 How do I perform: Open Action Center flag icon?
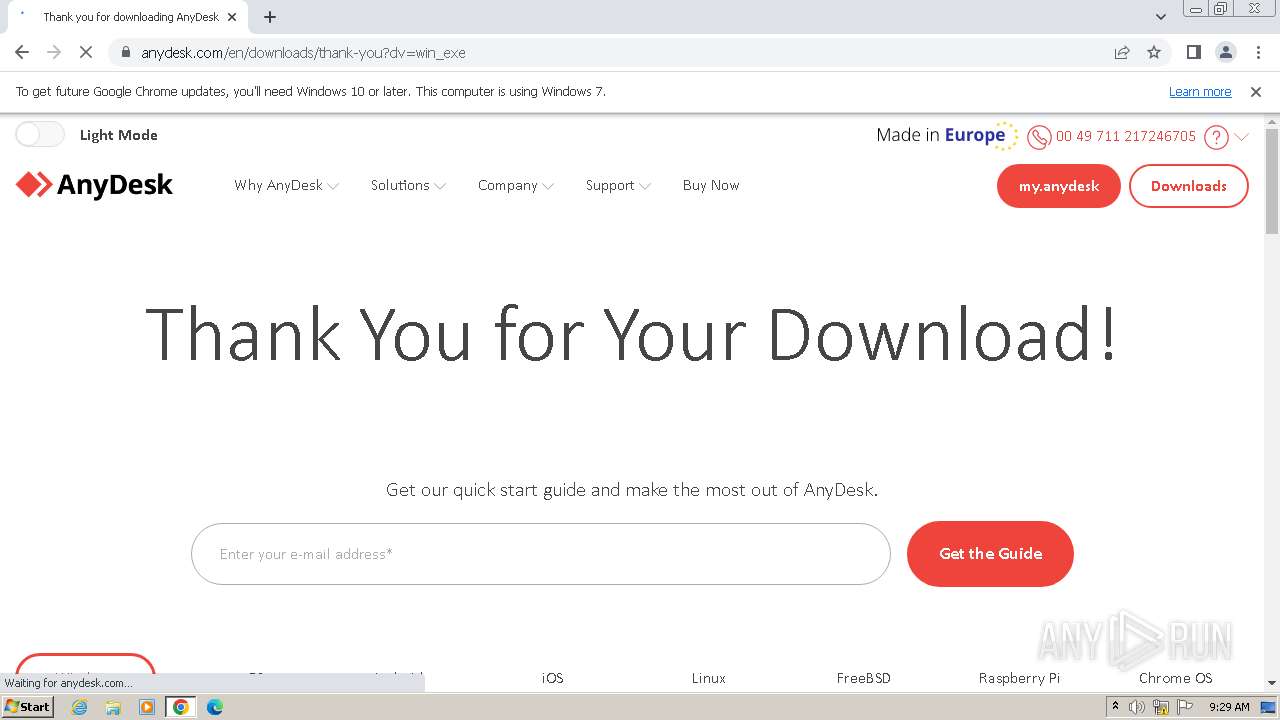(1187, 707)
